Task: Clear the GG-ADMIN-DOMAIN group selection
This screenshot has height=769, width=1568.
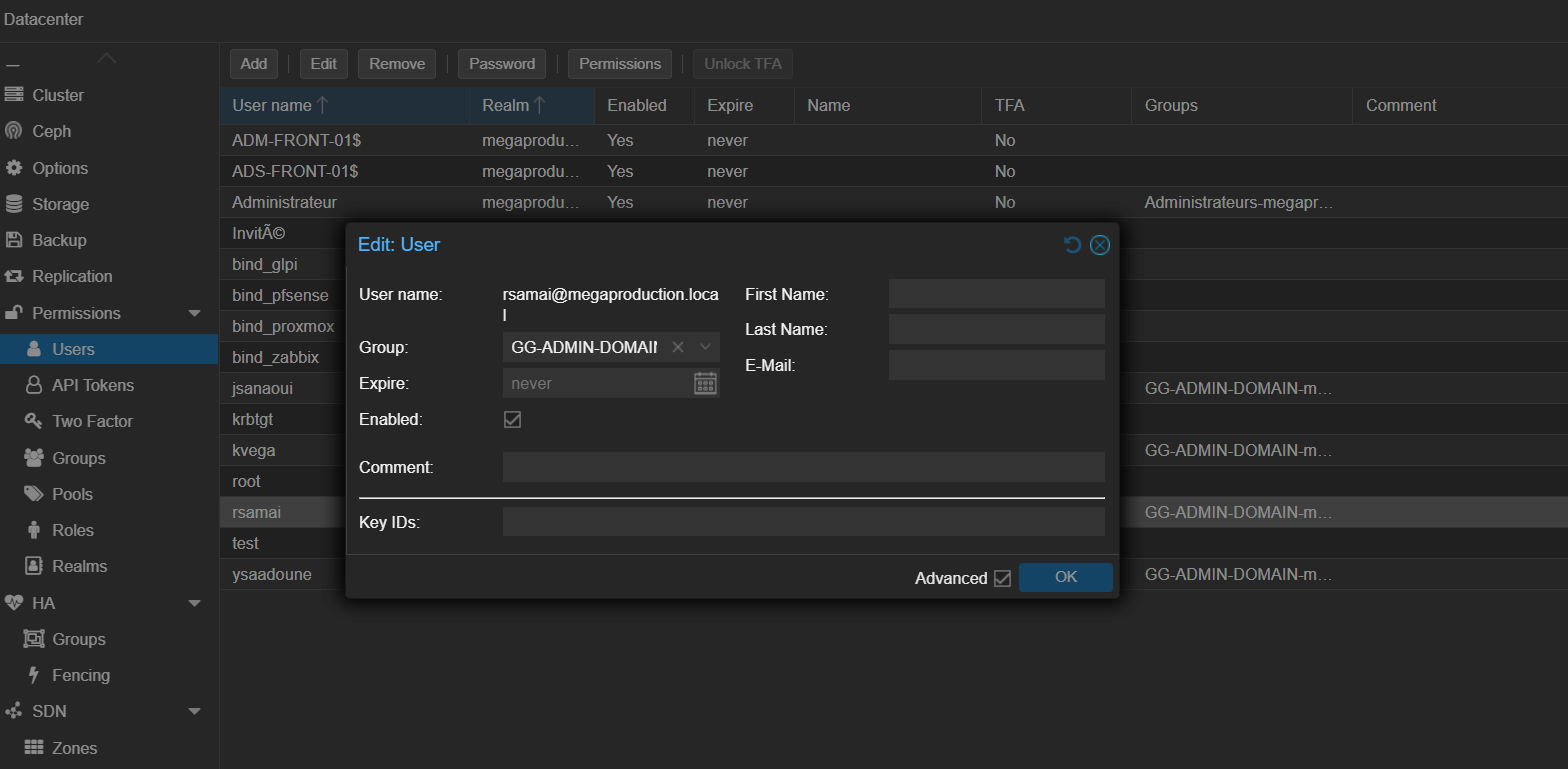Action: coord(677,347)
